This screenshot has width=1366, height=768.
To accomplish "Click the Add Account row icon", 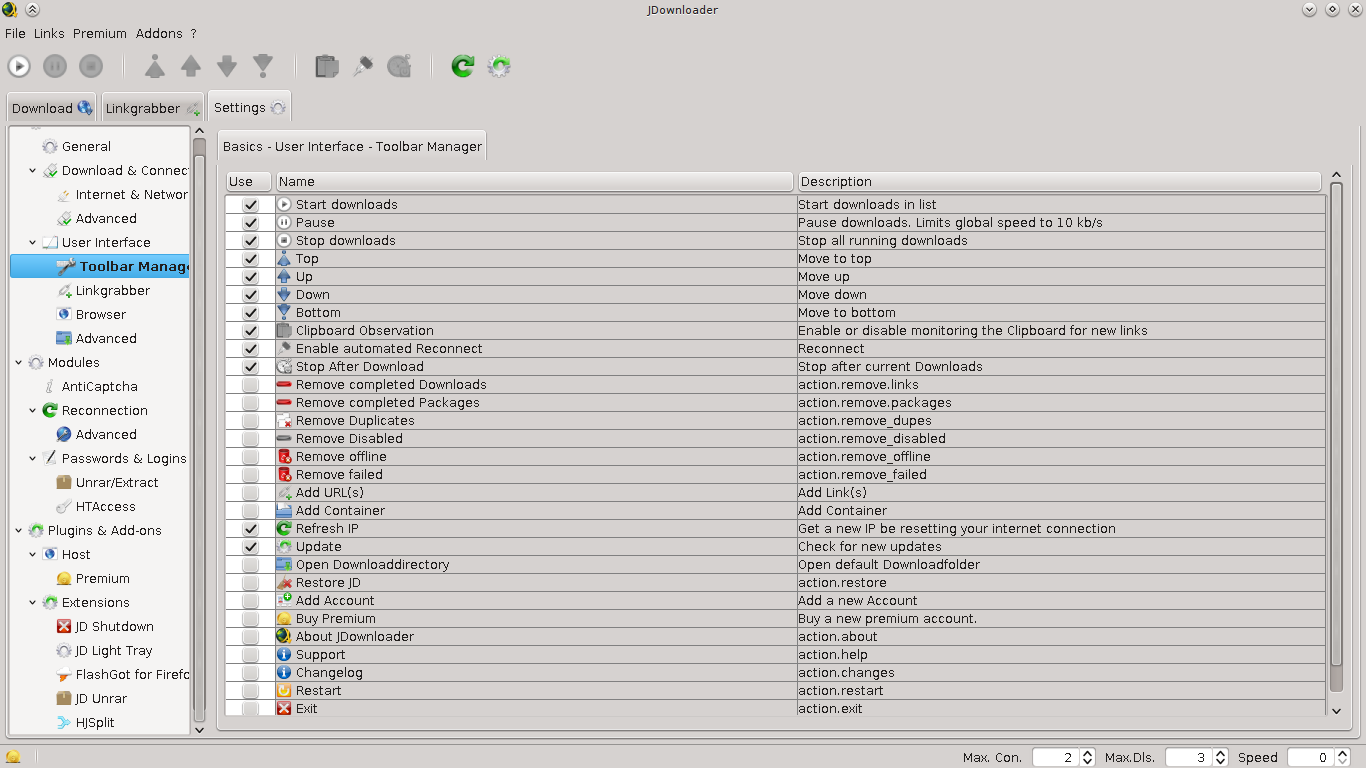I will coord(284,601).
